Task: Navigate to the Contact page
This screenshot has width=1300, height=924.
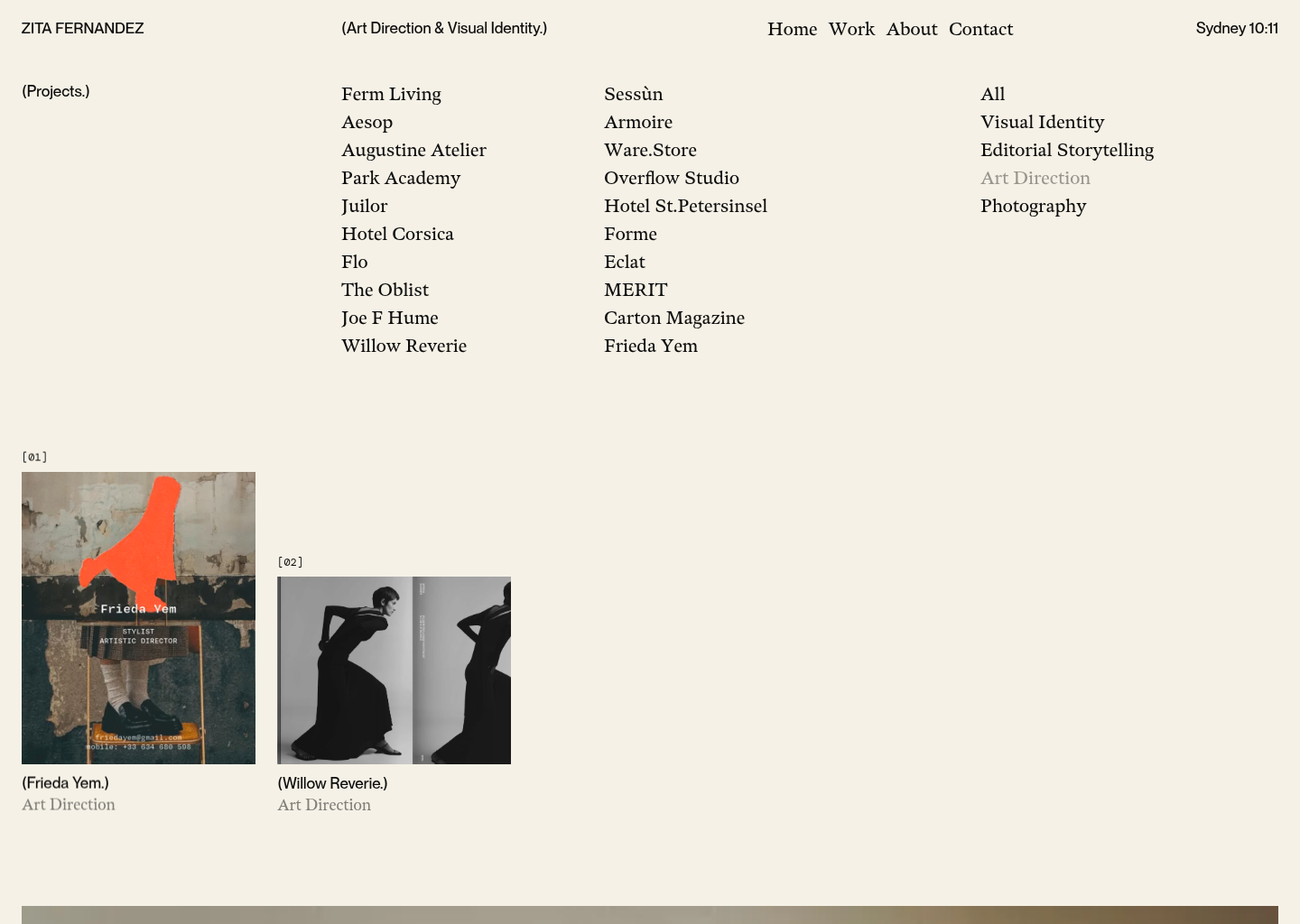Action: 980,29
